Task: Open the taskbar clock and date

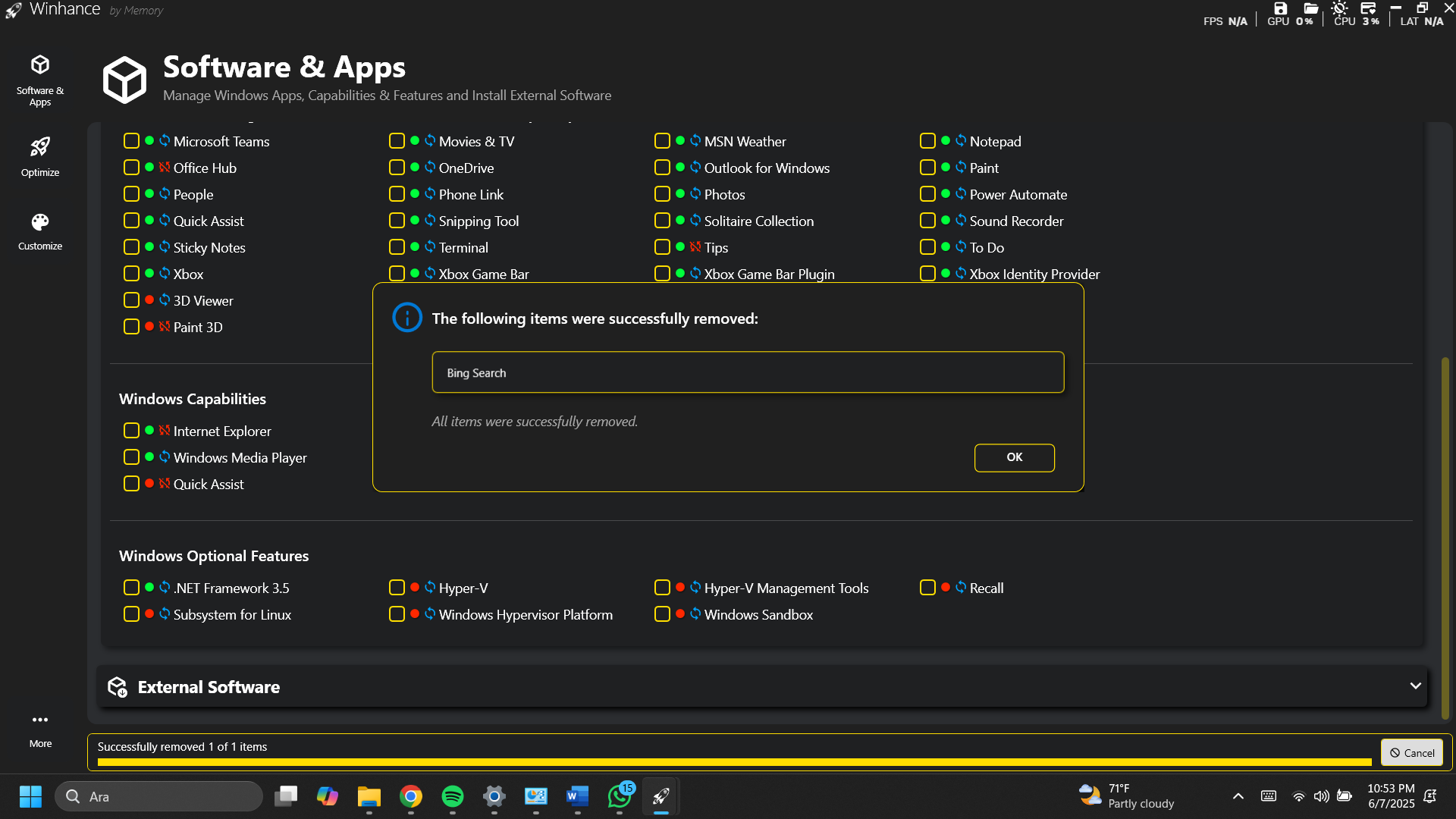Action: pyautogui.click(x=1391, y=796)
